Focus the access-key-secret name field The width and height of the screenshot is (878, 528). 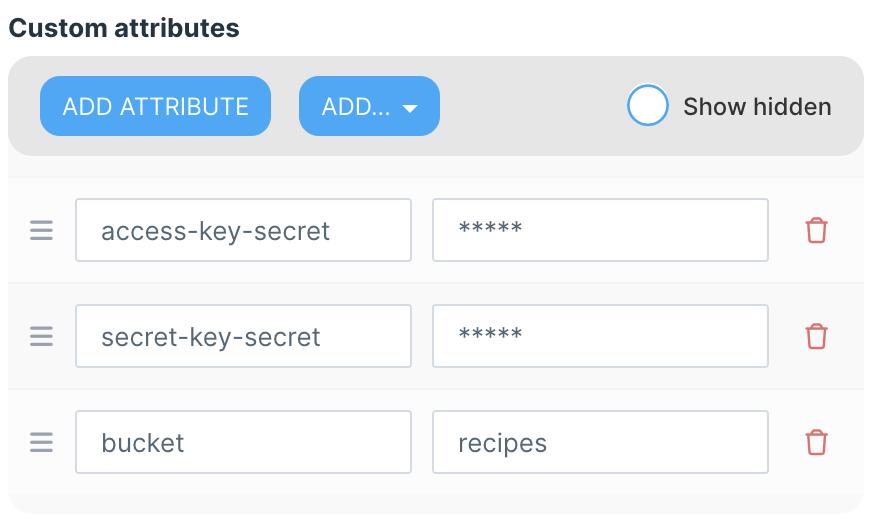pos(243,231)
